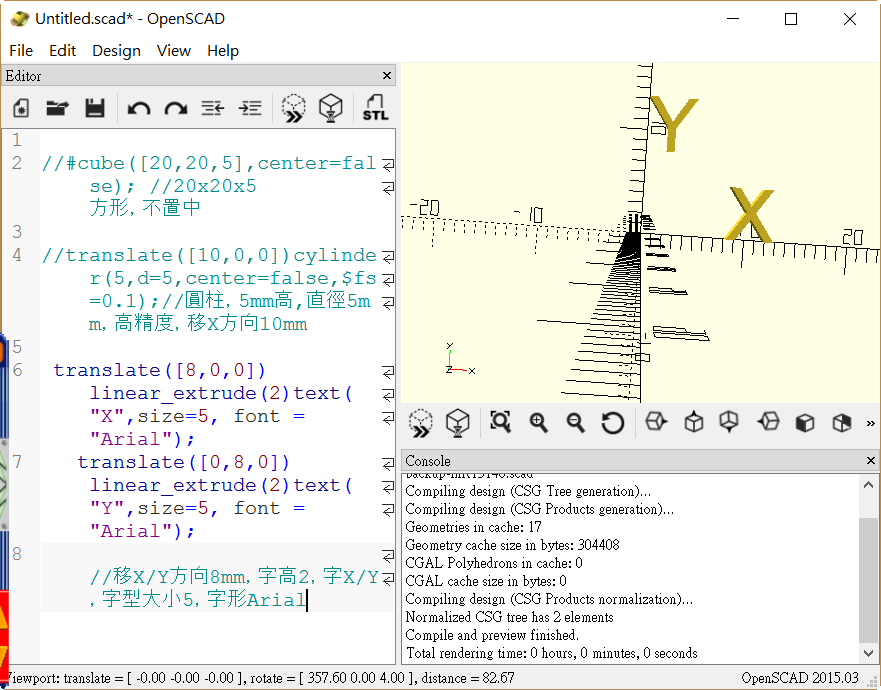The width and height of the screenshot is (881, 690).
Task: Click the Viewport translate status bar text
Action: (261, 678)
